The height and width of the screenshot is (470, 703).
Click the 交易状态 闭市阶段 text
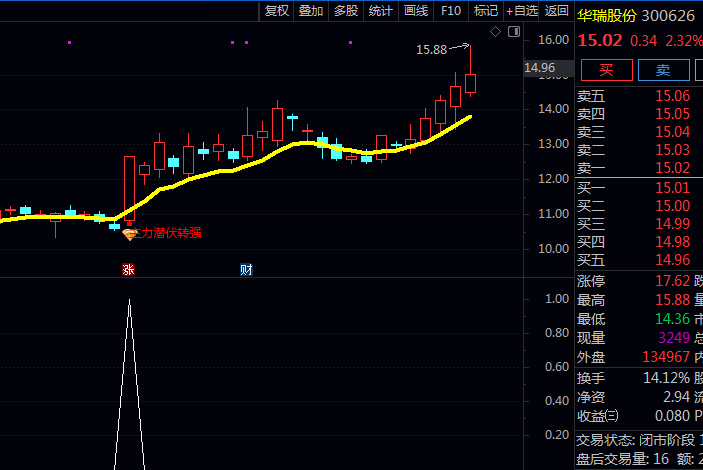pyautogui.click(x=635, y=440)
